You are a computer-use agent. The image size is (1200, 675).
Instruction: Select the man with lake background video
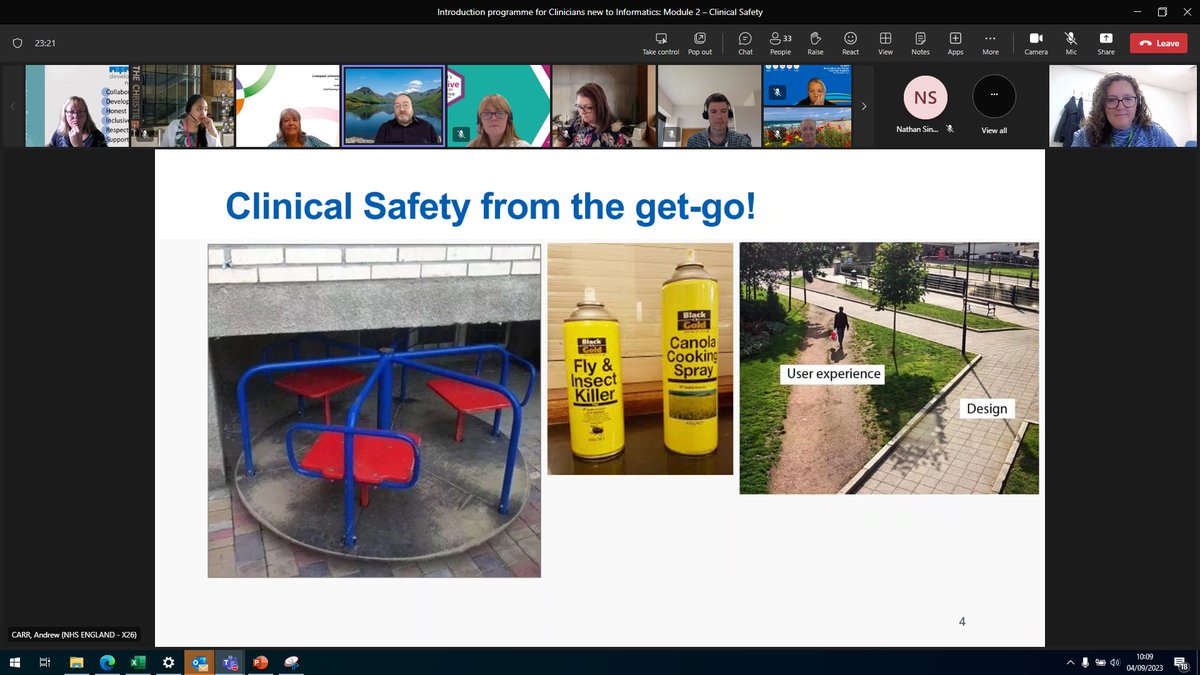click(393, 106)
